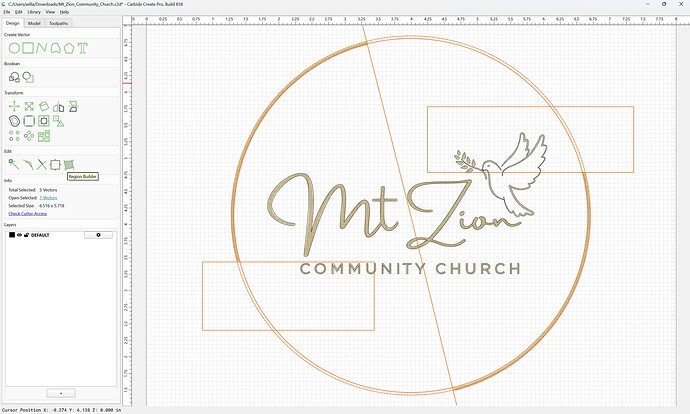Toggle visibility eye of DEFAULT layer
The image size is (690, 414).
point(19,235)
